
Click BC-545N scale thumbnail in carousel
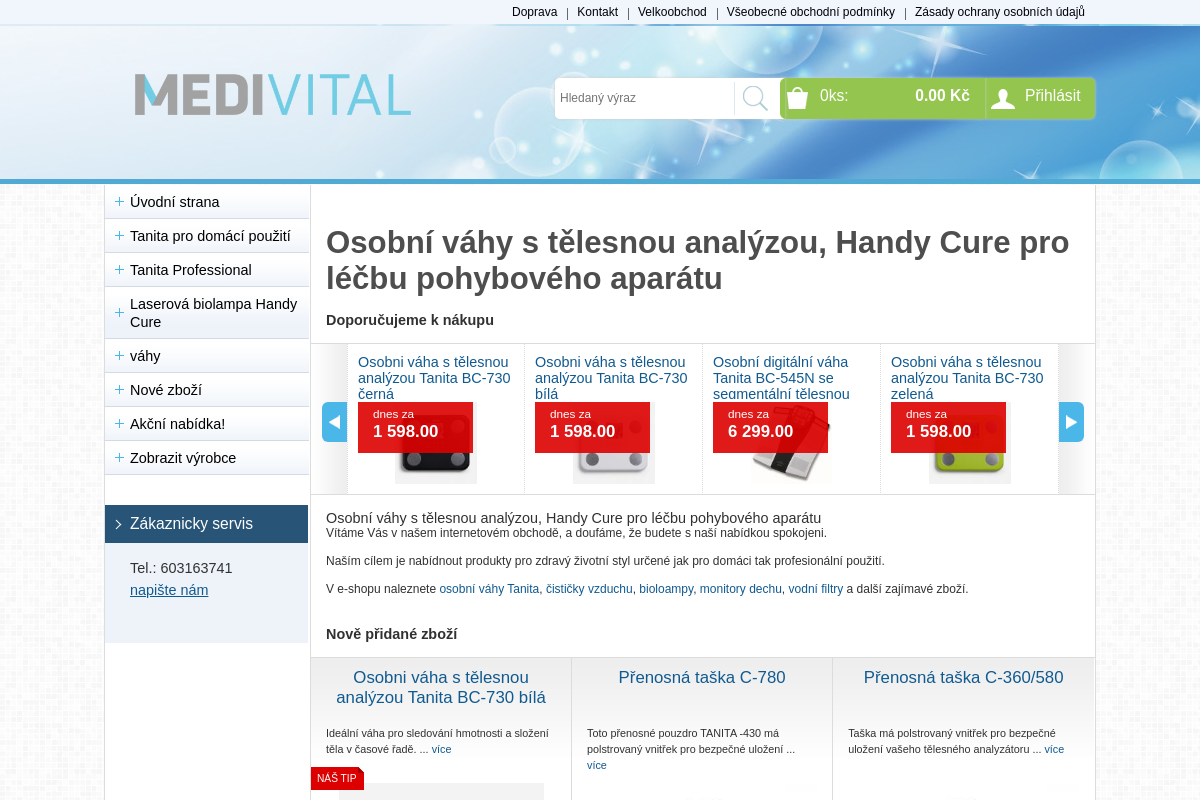click(x=792, y=443)
